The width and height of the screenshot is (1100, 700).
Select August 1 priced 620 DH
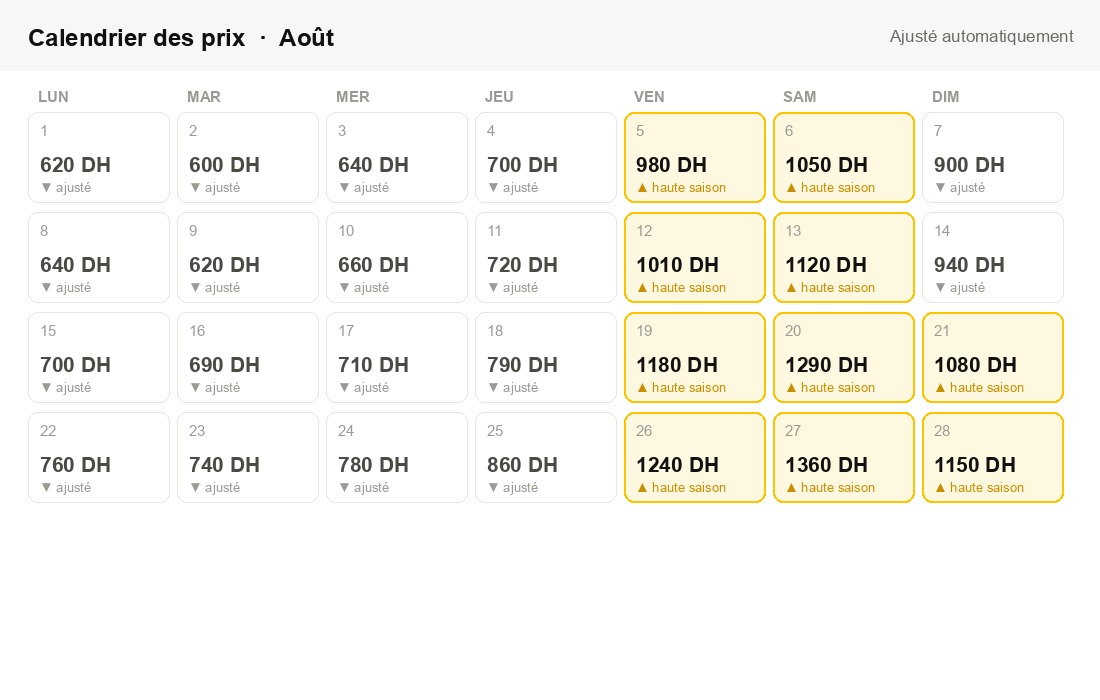coord(99,158)
